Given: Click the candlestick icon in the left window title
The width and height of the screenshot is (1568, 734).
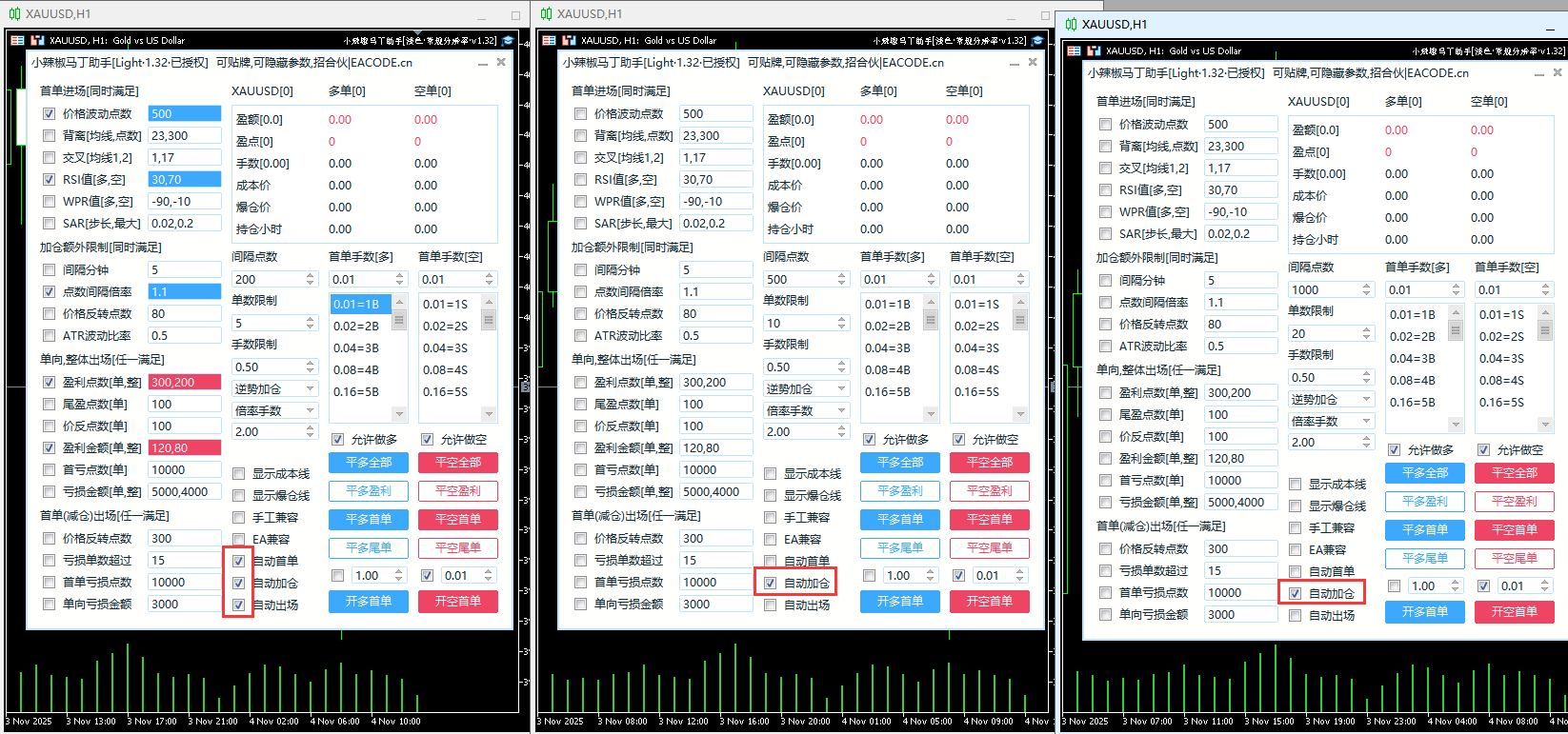Looking at the screenshot, I should coord(14,14).
